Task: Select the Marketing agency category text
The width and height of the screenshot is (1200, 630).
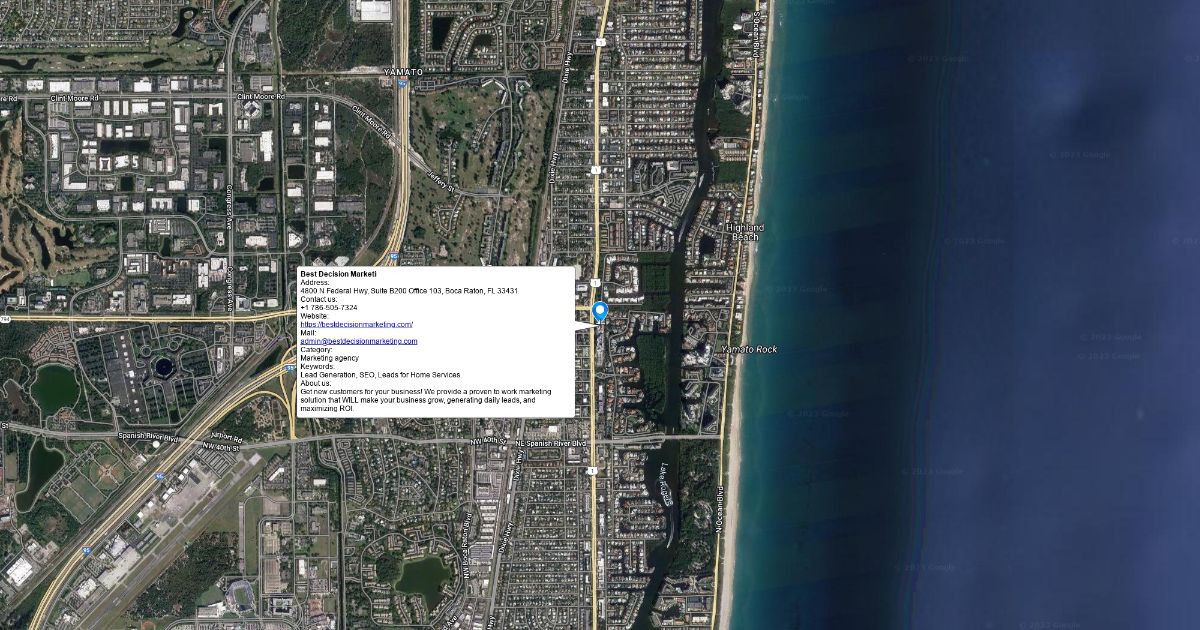Action: coord(329,358)
